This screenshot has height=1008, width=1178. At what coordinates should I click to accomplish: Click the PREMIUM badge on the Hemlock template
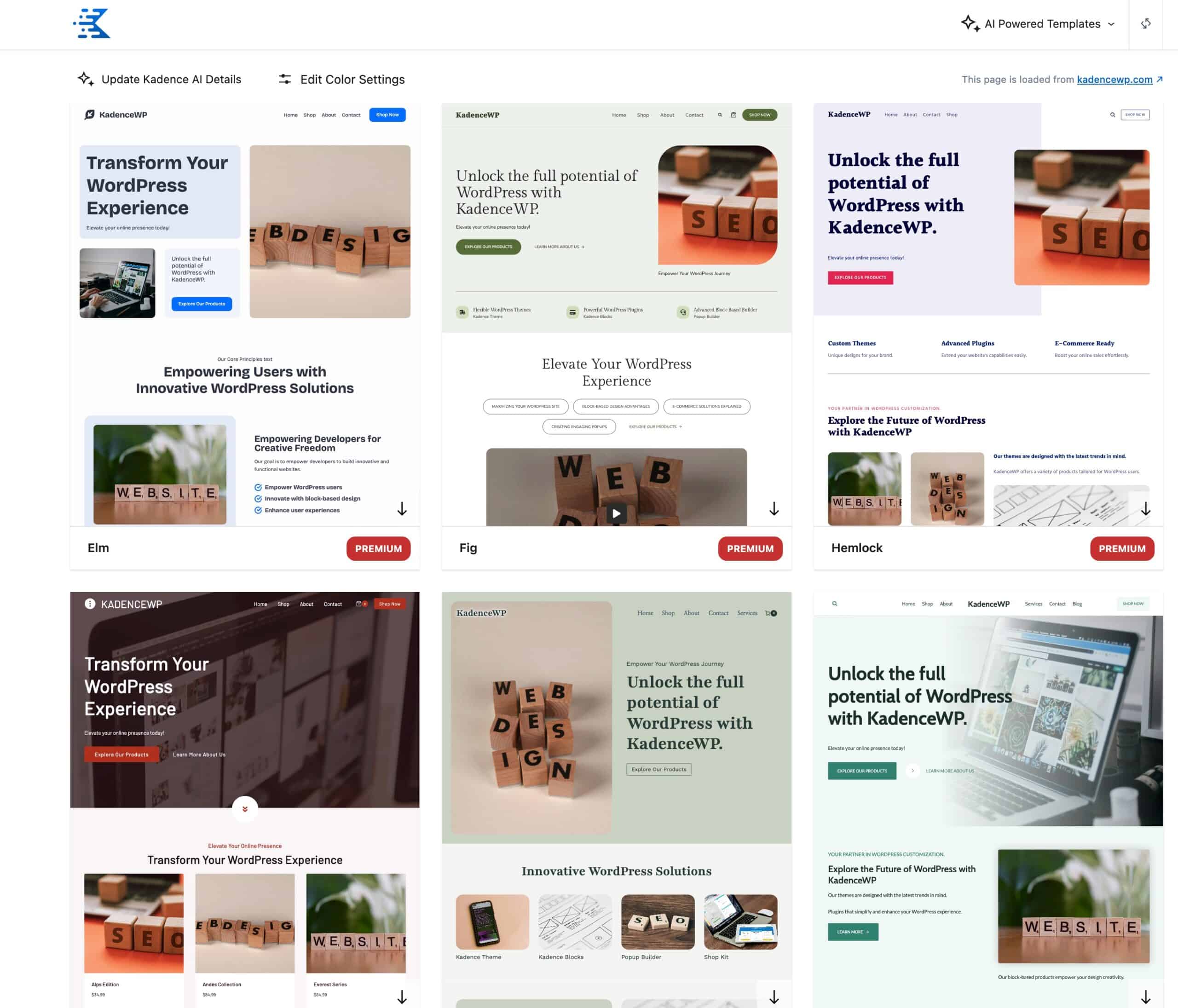click(x=1122, y=549)
